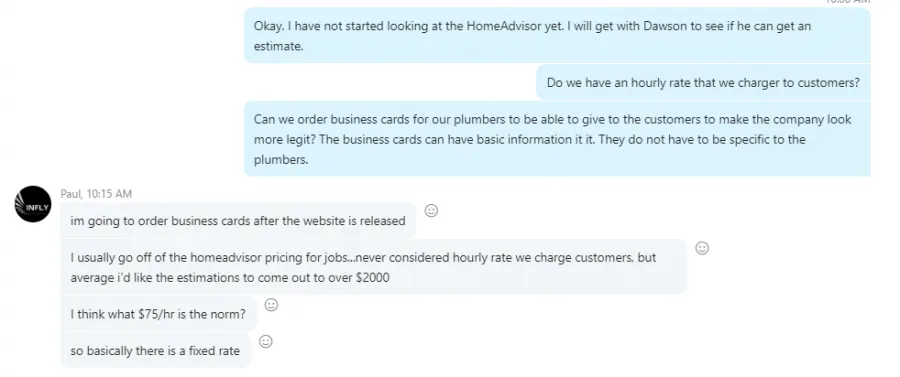Select the "Okay. I have not started looking" bubble

pos(557,36)
